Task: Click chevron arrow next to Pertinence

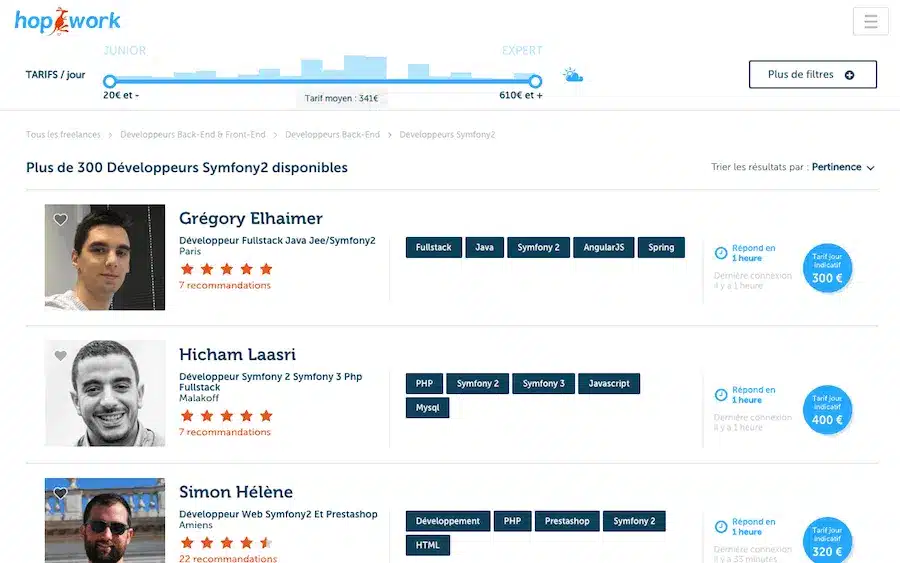Action: point(870,168)
